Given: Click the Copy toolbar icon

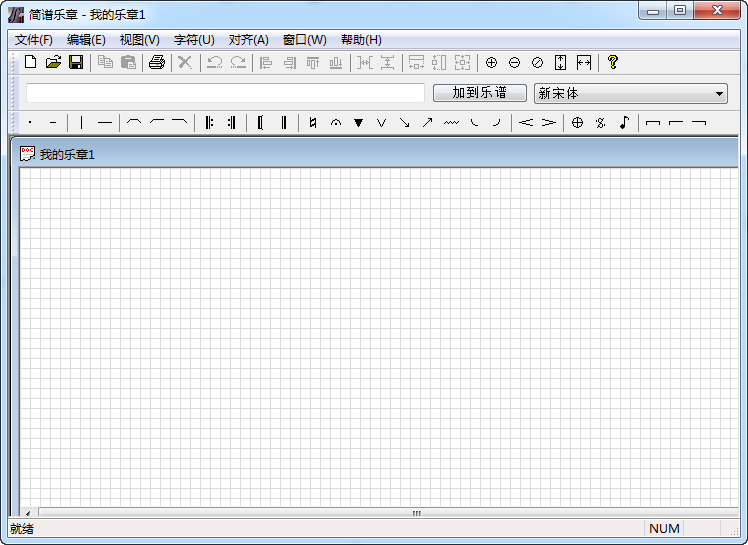Looking at the screenshot, I should [105, 62].
